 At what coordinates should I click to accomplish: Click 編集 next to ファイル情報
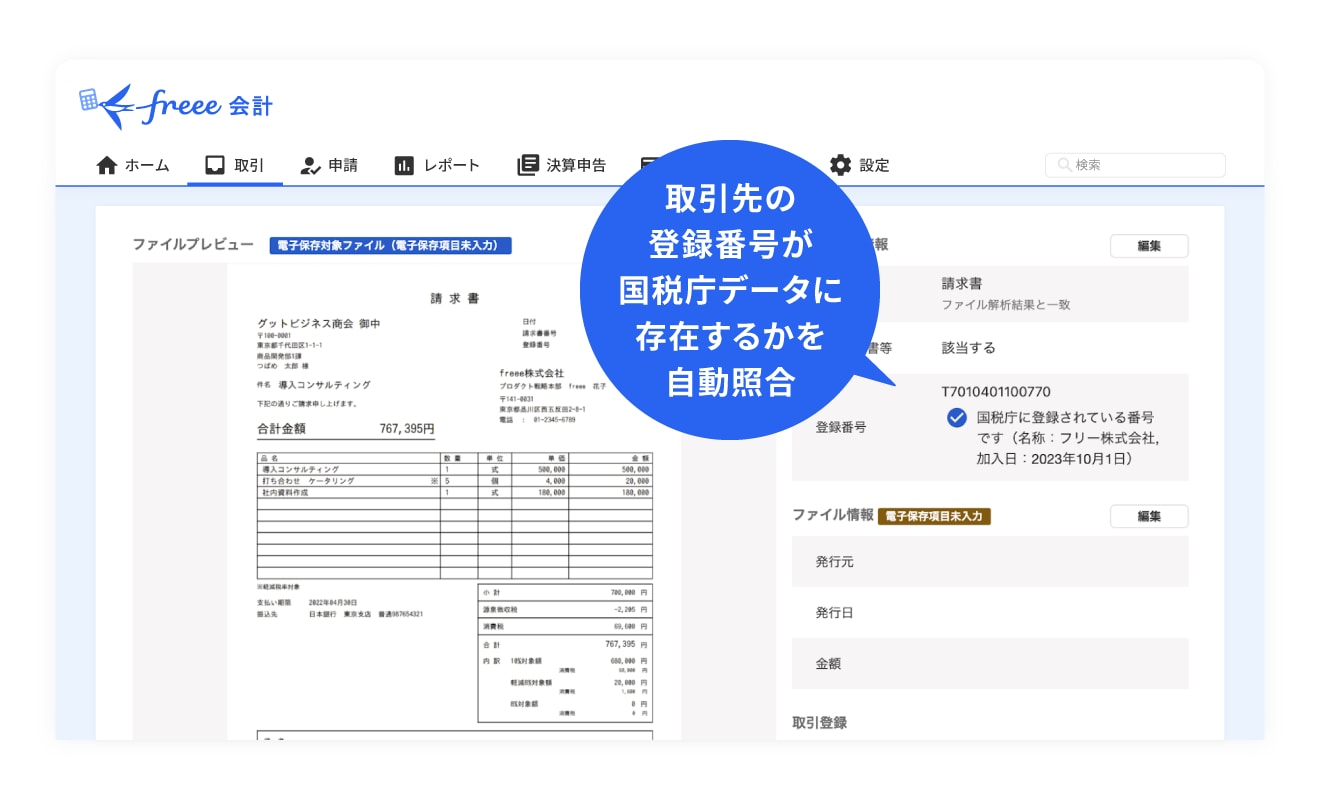tap(1149, 516)
